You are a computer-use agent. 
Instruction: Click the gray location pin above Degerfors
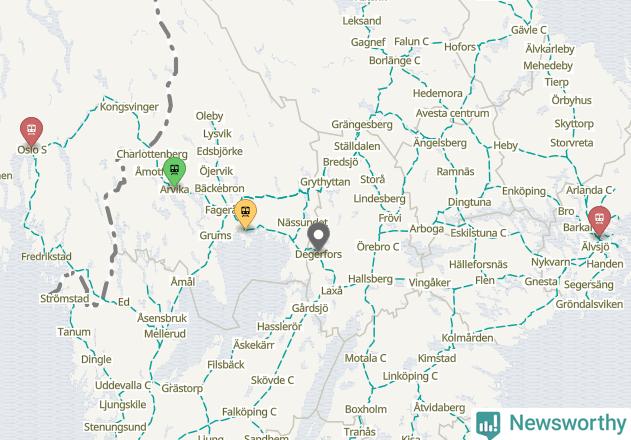click(318, 237)
